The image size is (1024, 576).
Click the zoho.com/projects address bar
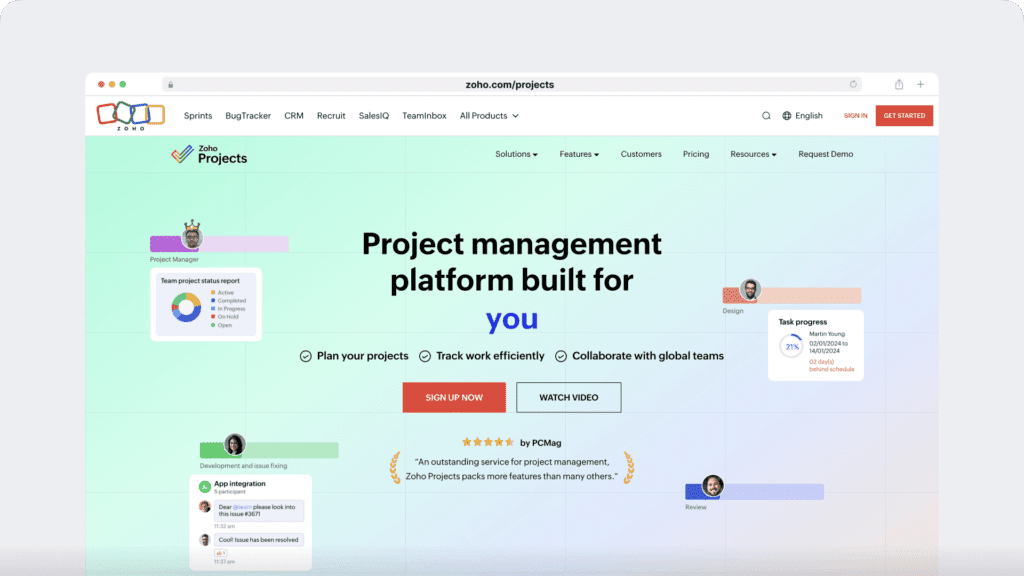point(512,84)
